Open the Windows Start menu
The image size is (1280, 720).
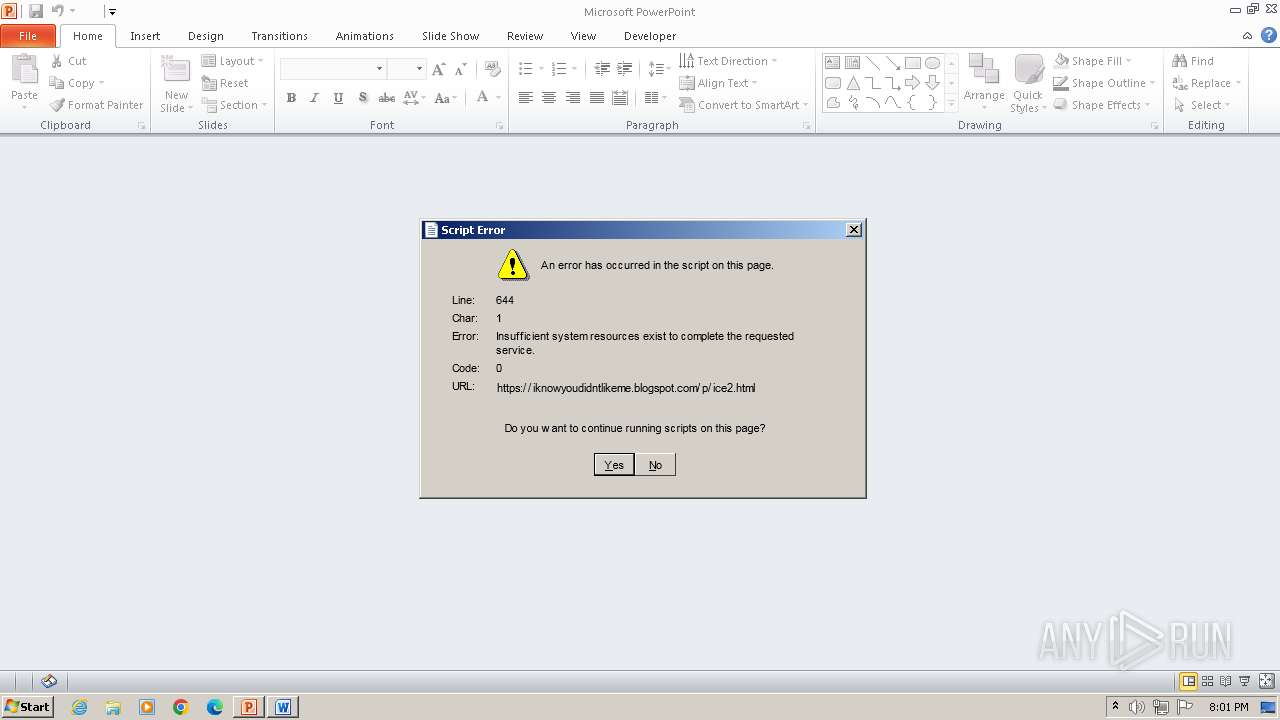[x=28, y=707]
